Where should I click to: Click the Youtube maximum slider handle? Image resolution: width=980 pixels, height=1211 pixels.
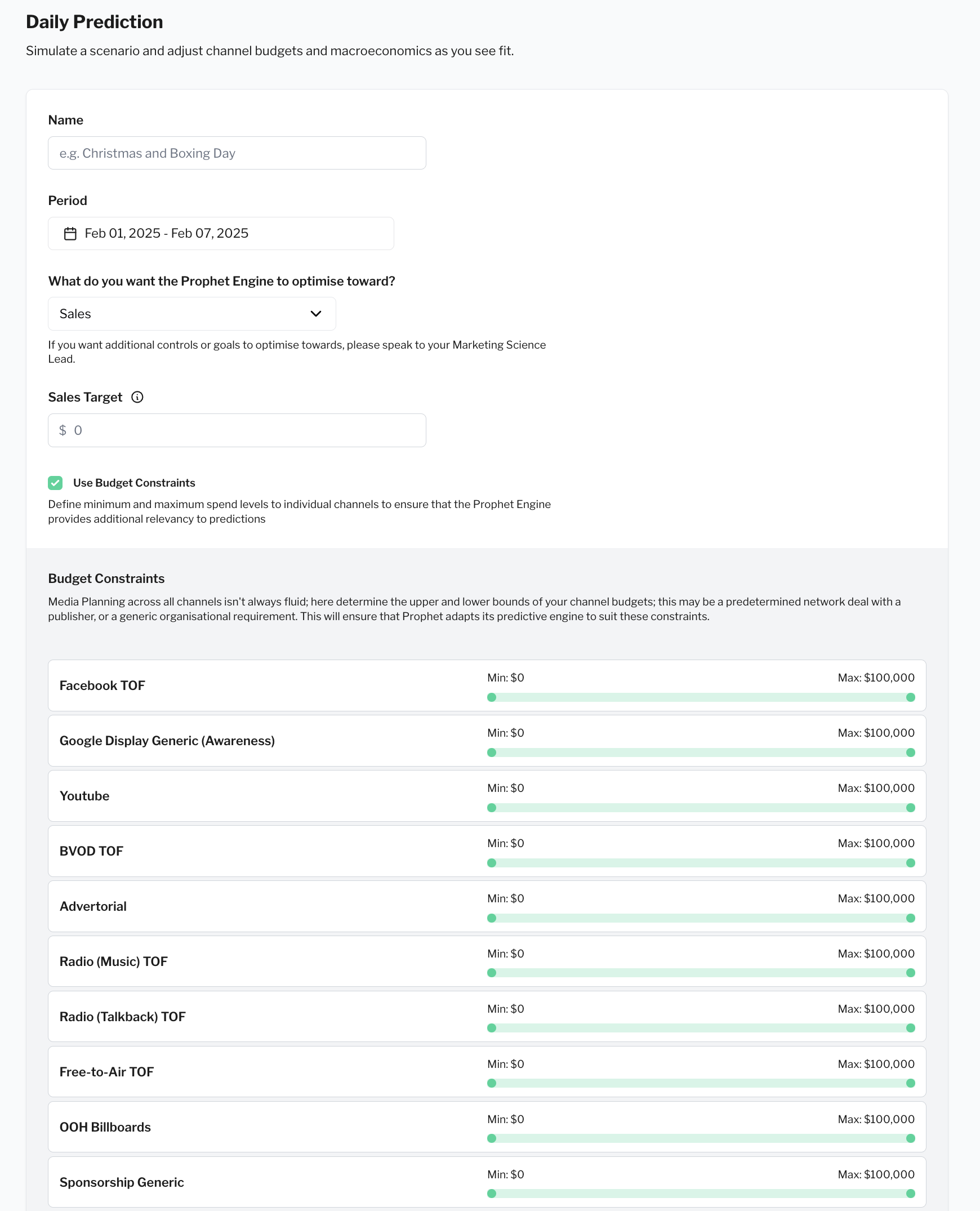pyautogui.click(x=910, y=808)
